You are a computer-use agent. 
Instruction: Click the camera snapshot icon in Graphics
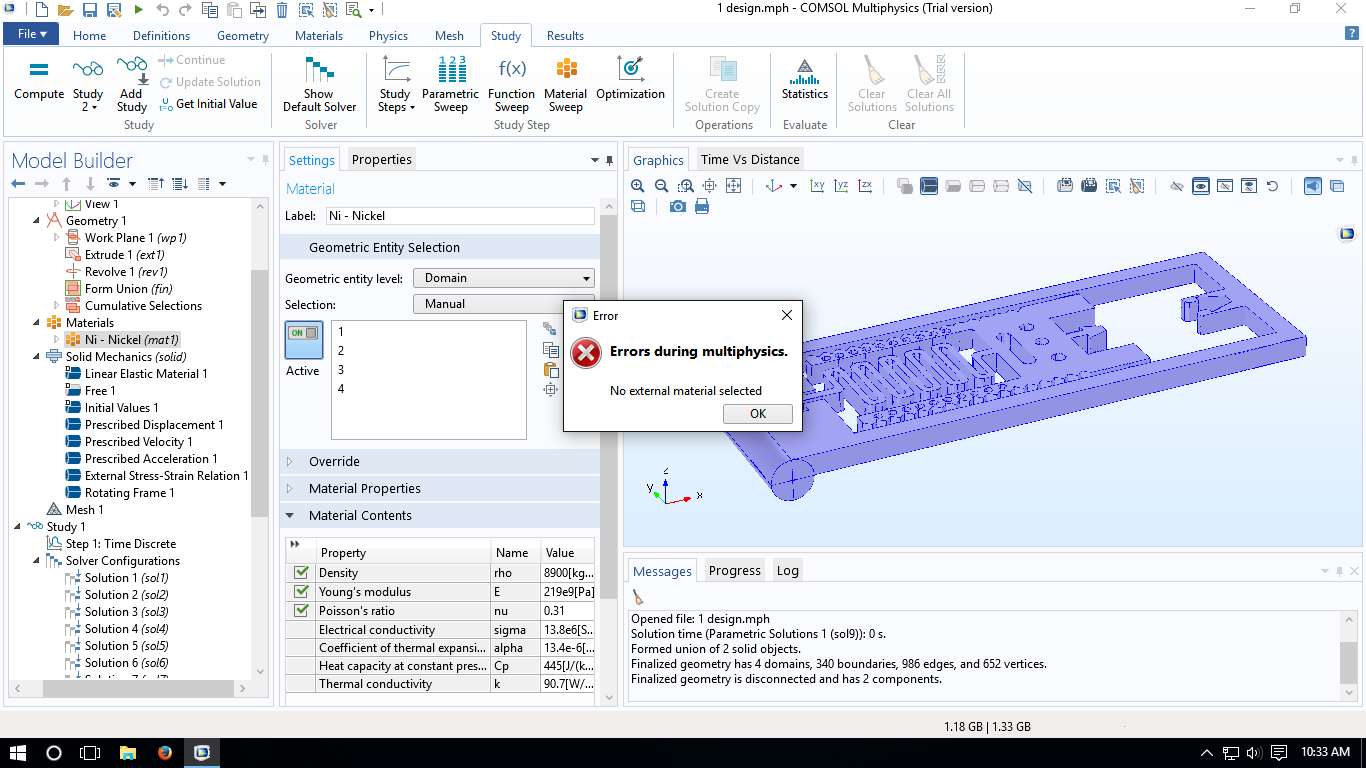678,206
